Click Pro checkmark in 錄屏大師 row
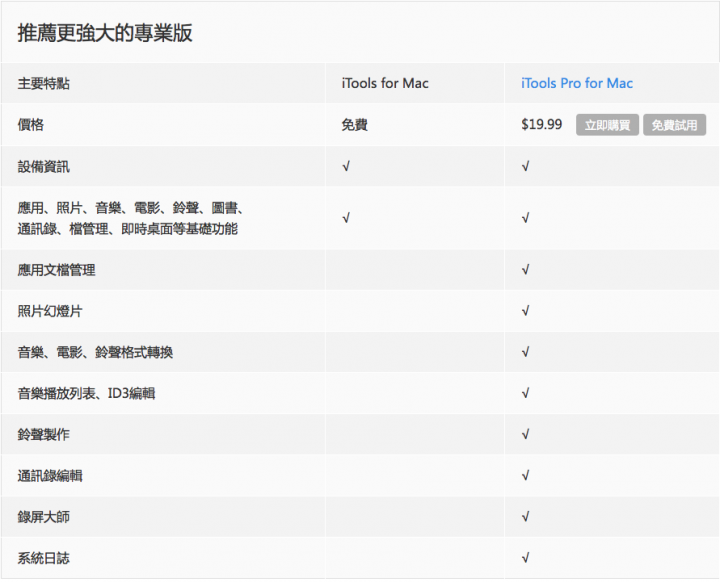Image resolution: width=720 pixels, height=582 pixels. 525,517
